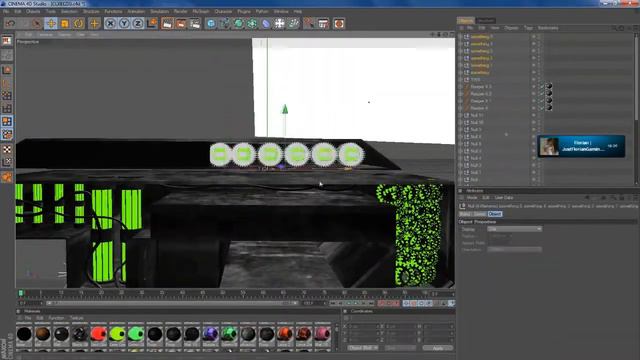640x360 pixels.
Task: Toggle the Z axis lock
Action: coord(138,24)
